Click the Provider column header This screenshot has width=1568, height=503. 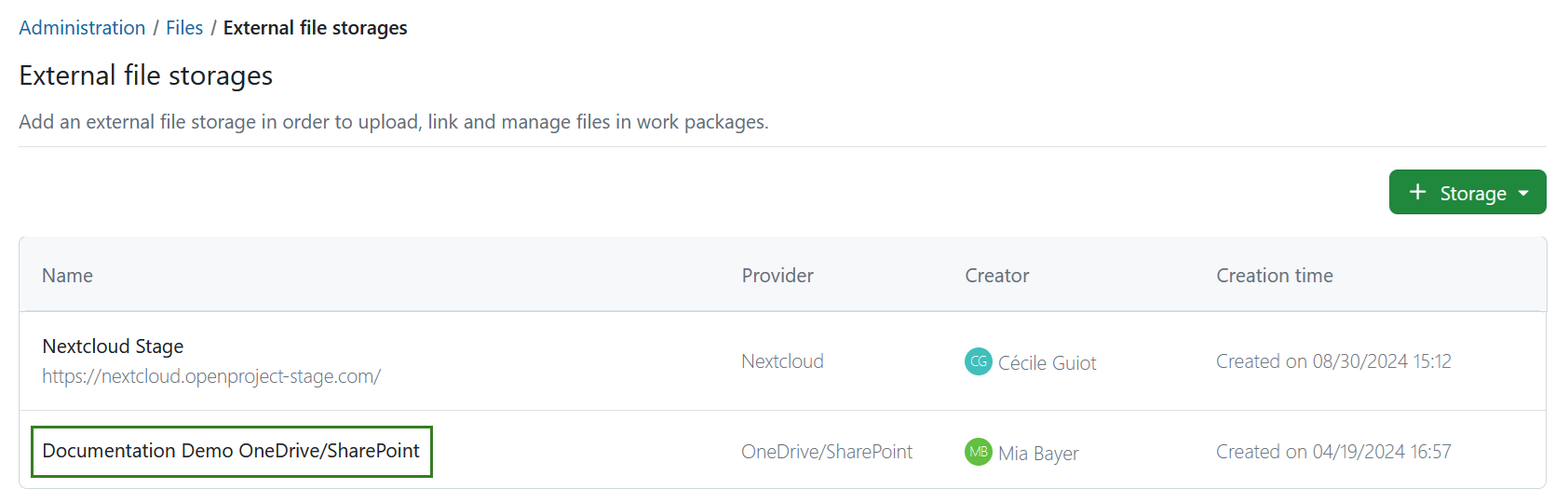[x=777, y=276]
